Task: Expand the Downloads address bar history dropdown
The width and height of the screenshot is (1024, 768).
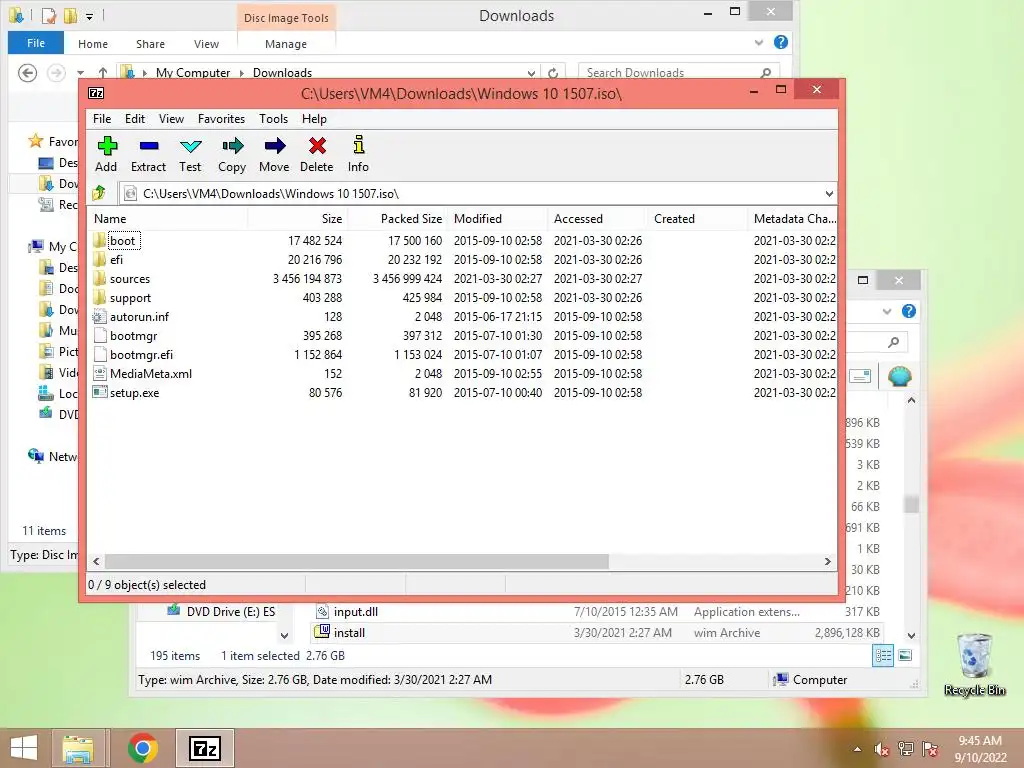Action: point(532,73)
